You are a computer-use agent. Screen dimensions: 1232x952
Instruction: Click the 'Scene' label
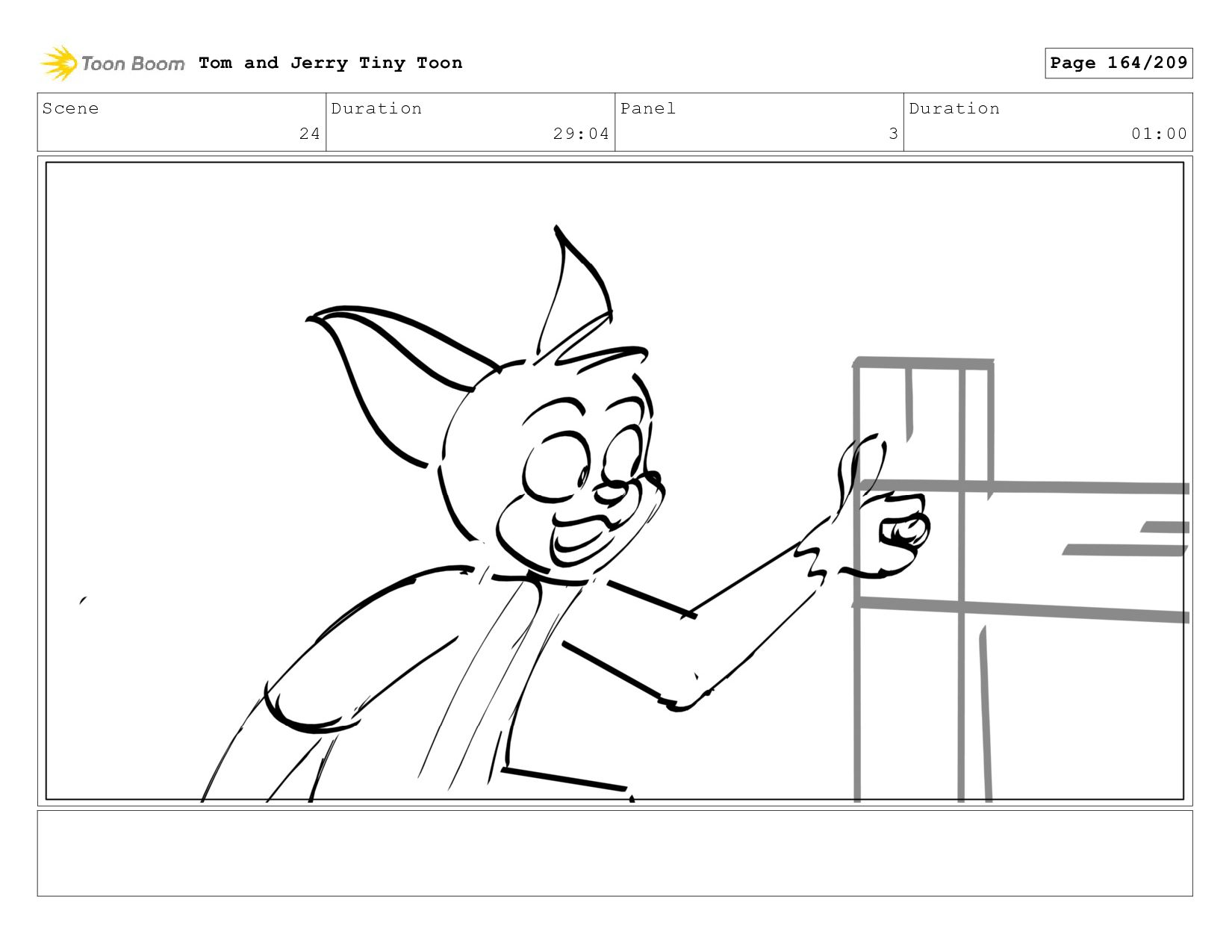(70, 108)
